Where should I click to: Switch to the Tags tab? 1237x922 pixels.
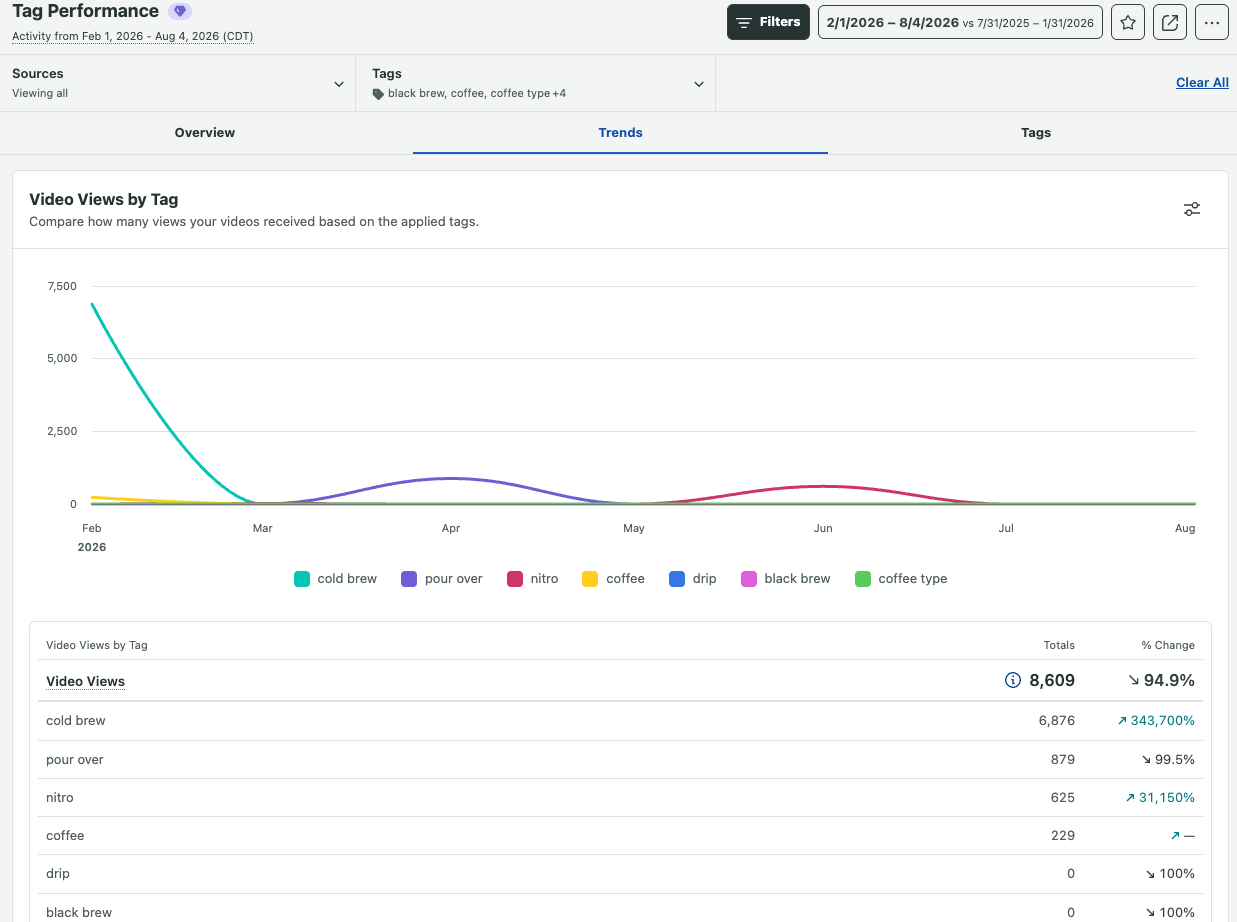click(1036, 132)
